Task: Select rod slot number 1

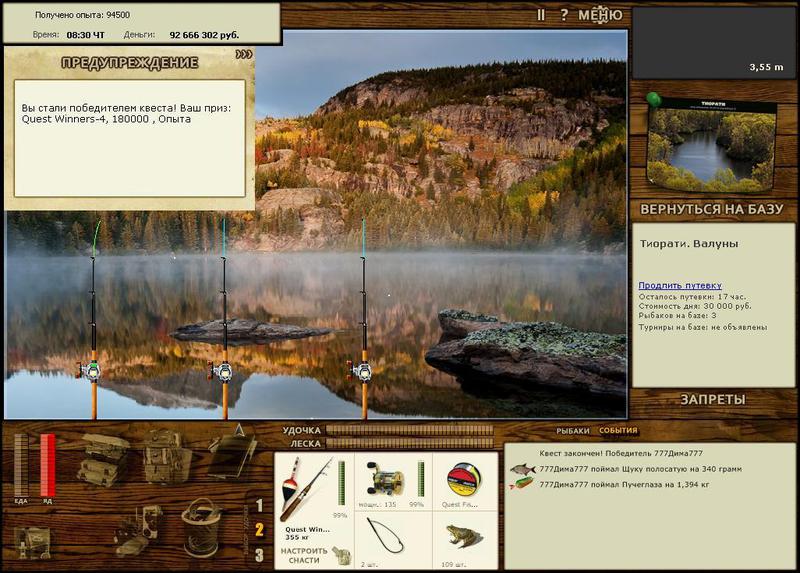Action: 259,506
